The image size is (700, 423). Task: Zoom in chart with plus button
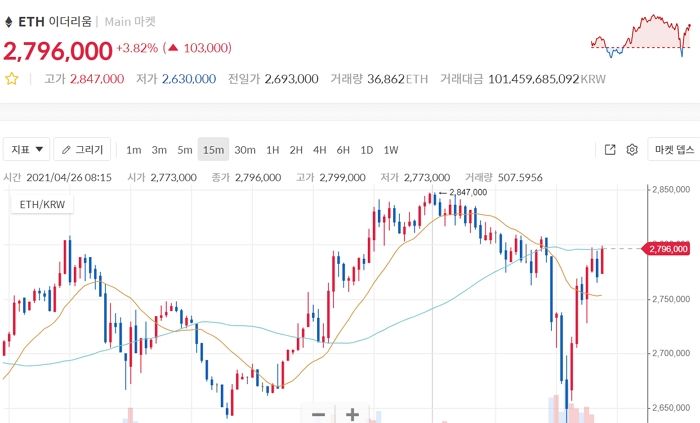point(352,413)
